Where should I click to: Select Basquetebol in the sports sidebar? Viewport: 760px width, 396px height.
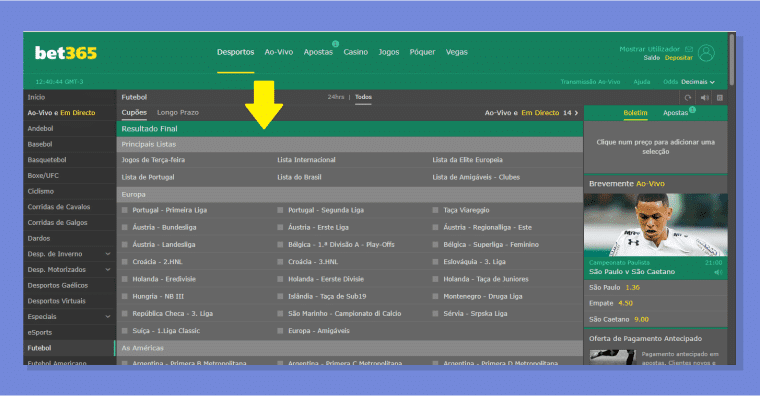[x=69, y=160]
